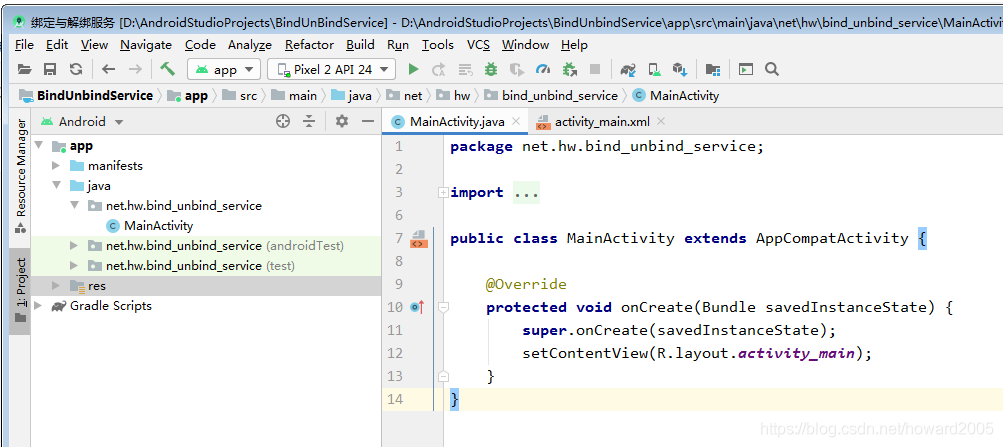The image size is (1003, 447).
Task: Expand the manifests folder
Action: coord(56,166)
